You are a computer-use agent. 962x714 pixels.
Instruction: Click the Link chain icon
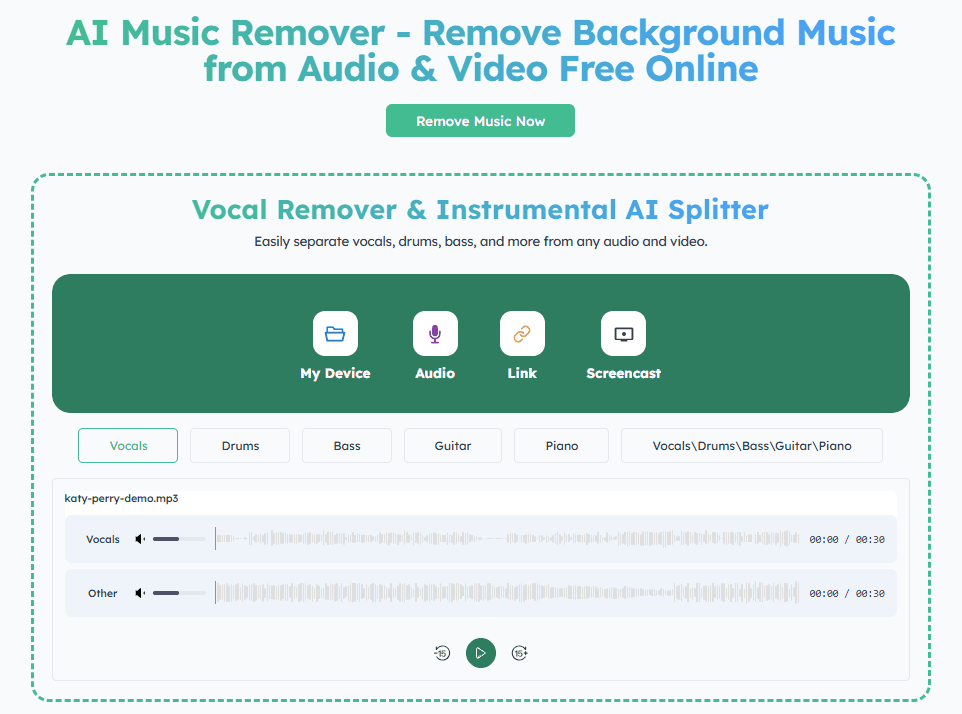(522, 334)
